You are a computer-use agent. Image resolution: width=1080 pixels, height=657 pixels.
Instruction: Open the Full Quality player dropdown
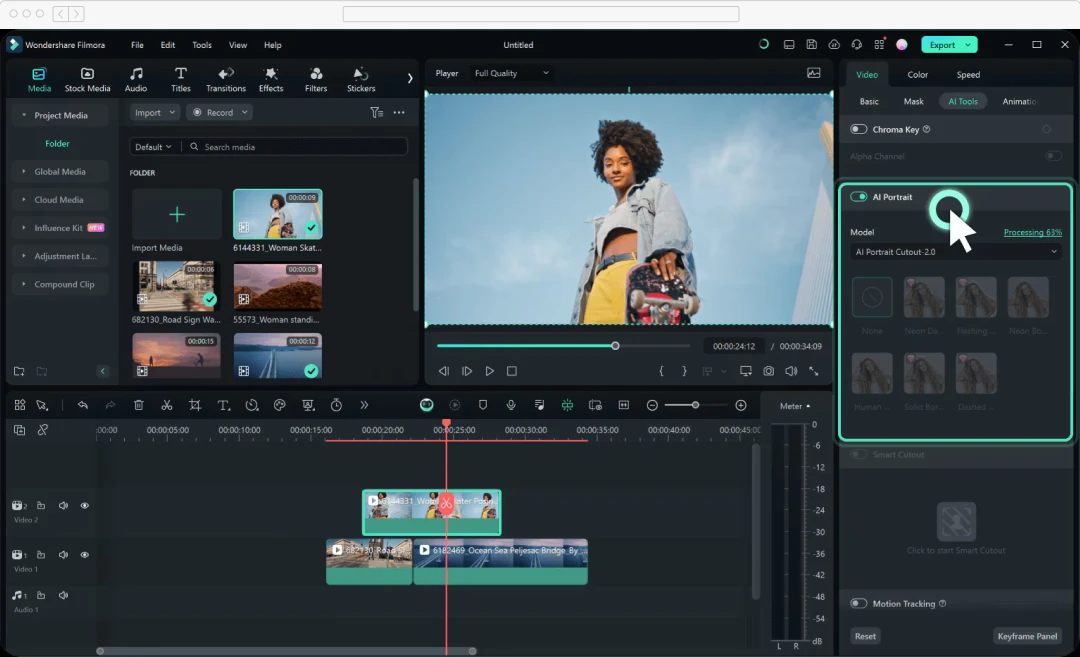pos(511,73)
